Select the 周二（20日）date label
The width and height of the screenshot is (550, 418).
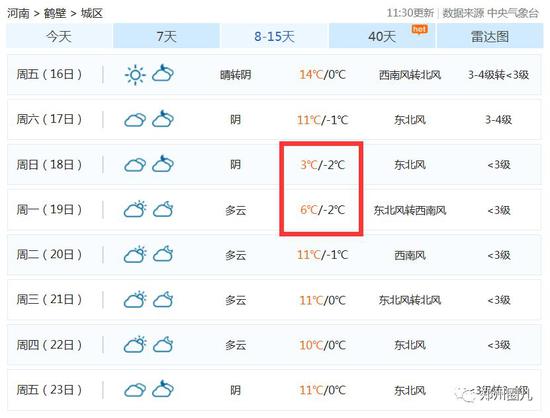point(49,255)
